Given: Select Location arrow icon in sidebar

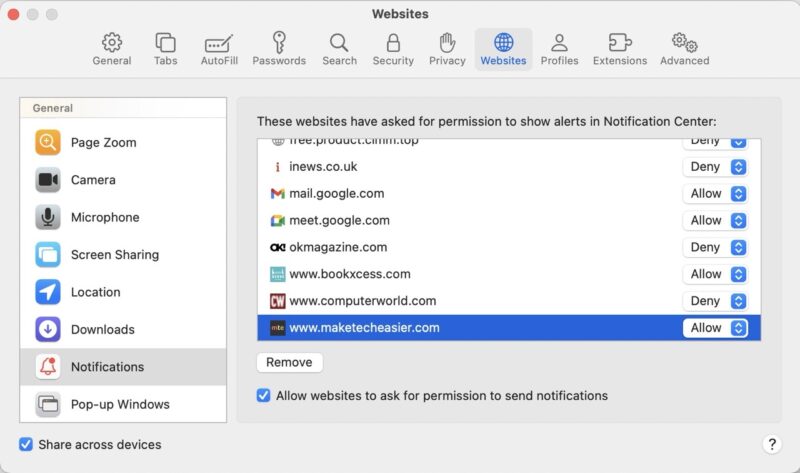Looking at the screenshot, I should click(47, 292).
